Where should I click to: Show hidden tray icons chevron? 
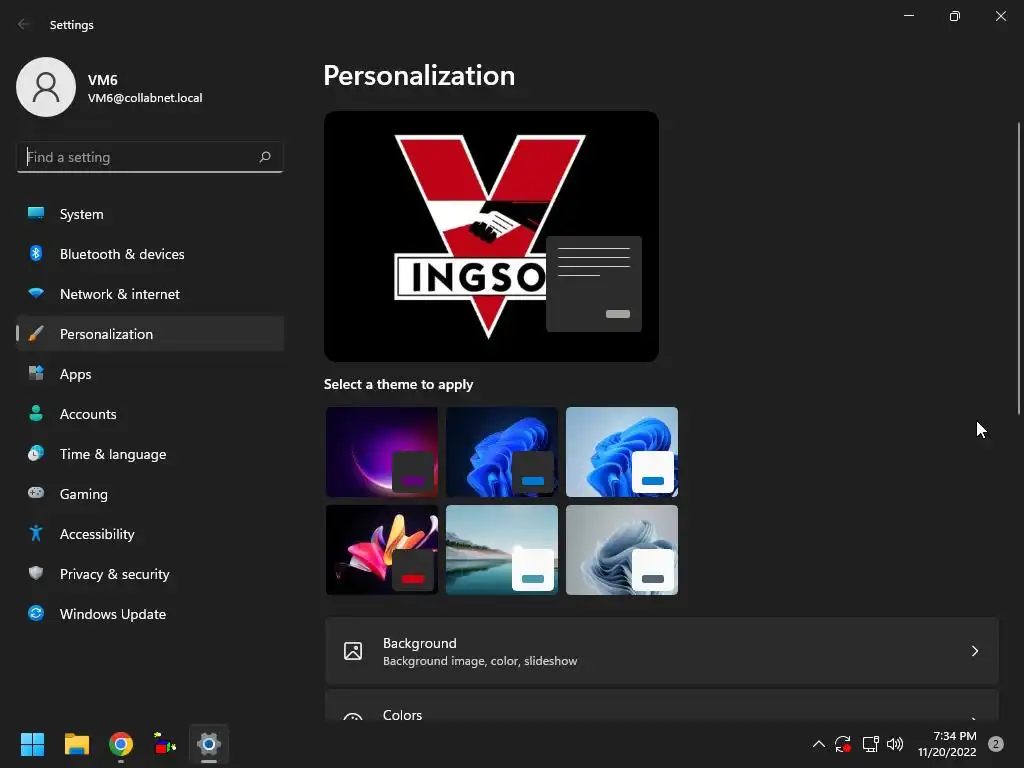818,744
